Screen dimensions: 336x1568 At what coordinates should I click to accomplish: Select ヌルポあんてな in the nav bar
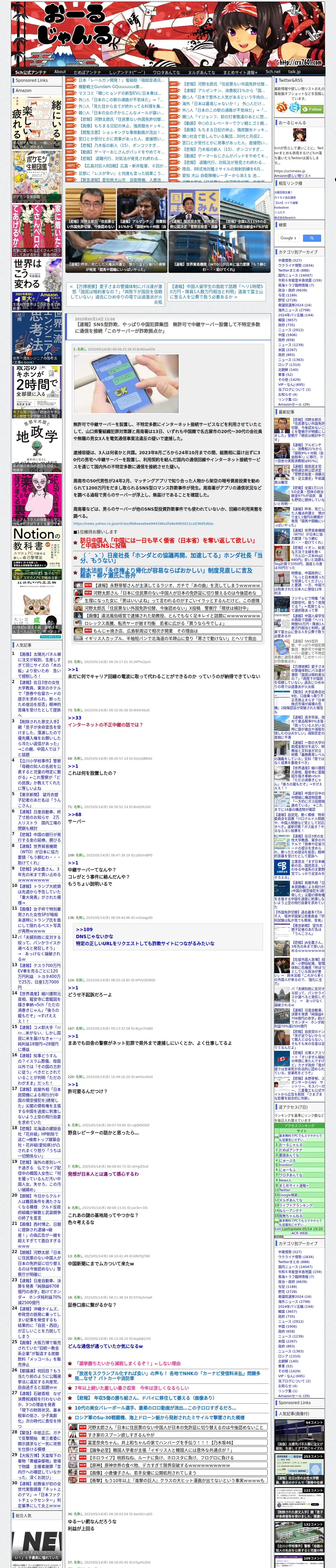[202, 72]
